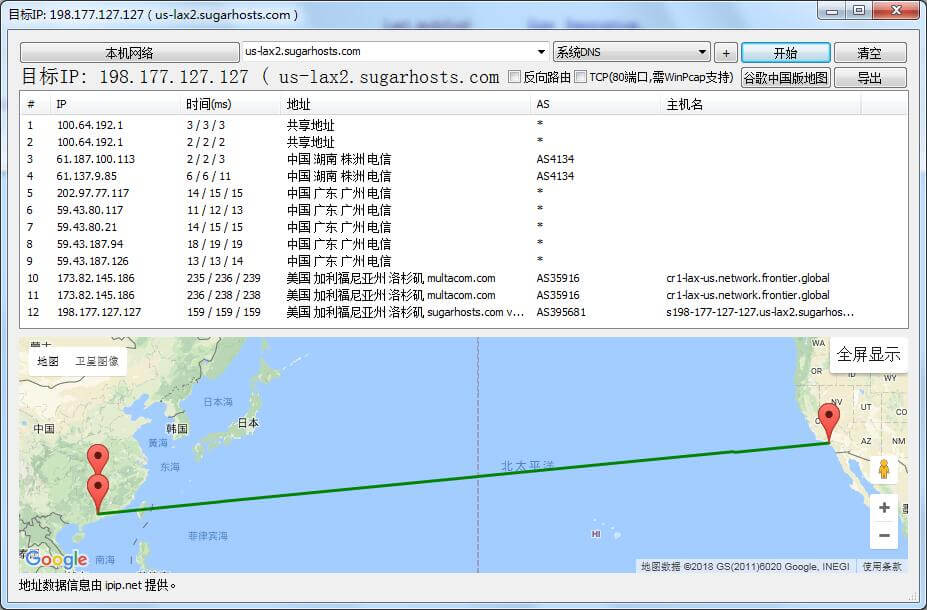Click the 本机网络 button
Viewport: 927px width, 610px height.
pos(129,53)
